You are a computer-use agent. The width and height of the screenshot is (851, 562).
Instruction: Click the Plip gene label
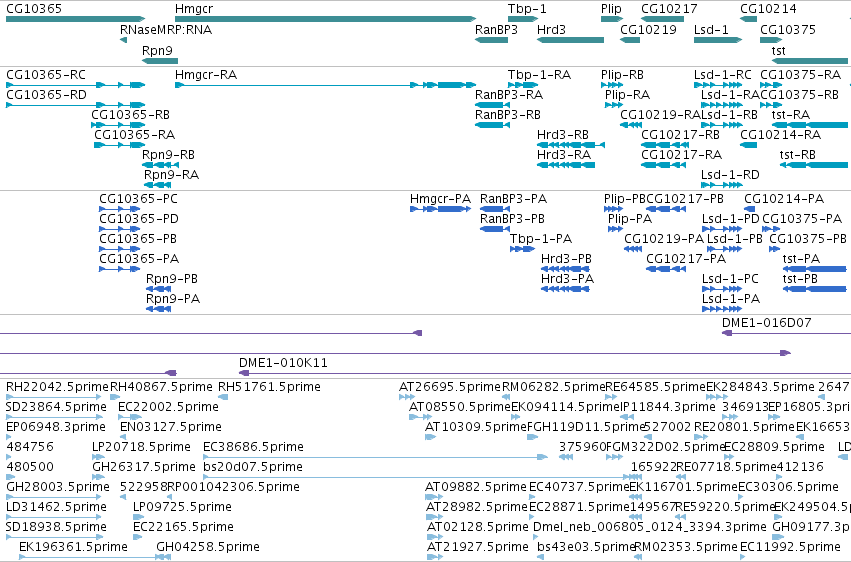point(611,9)
